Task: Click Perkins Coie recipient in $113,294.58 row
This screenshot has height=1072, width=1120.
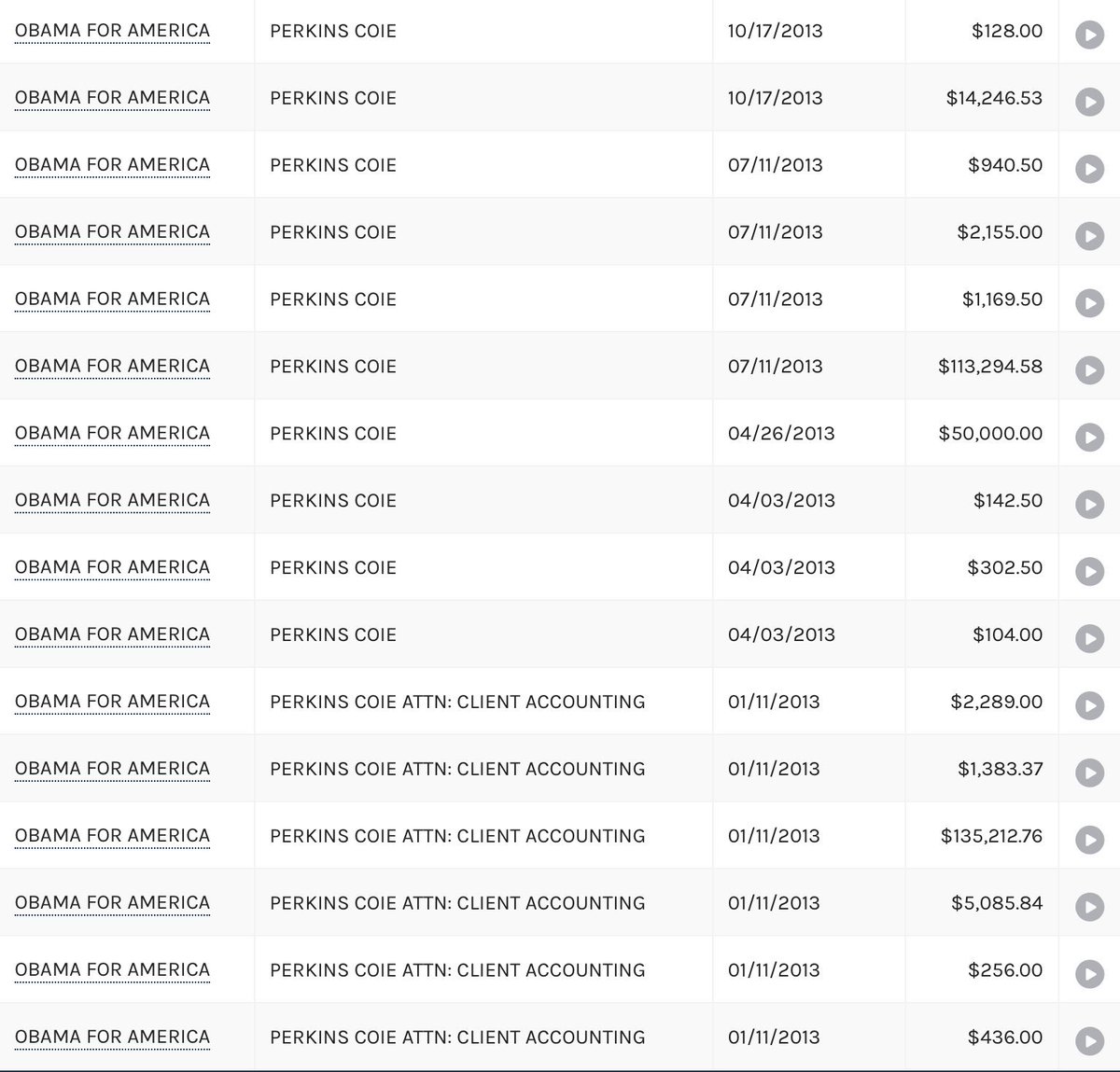Action: click(x=333, y=367)
